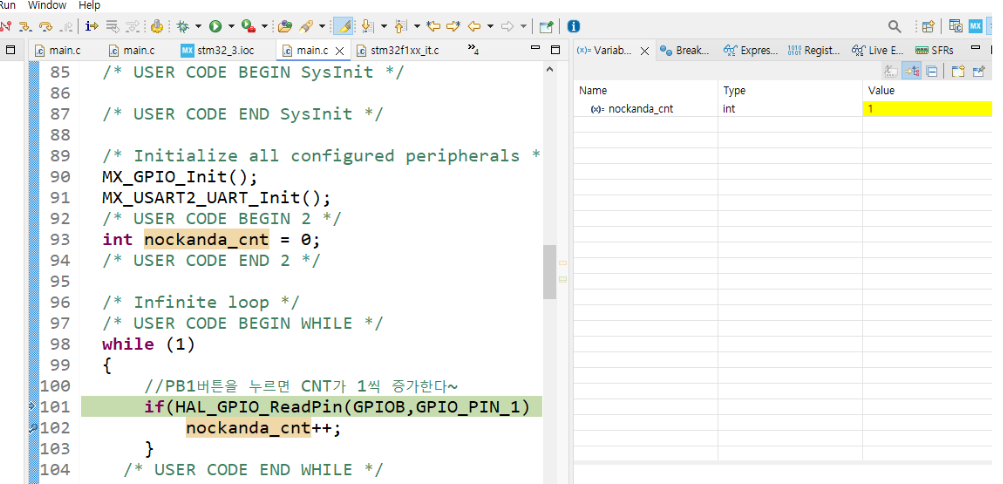Close the Variables view tab
The height and width of the screenshot is (484, 1003).
pos(645,51)
